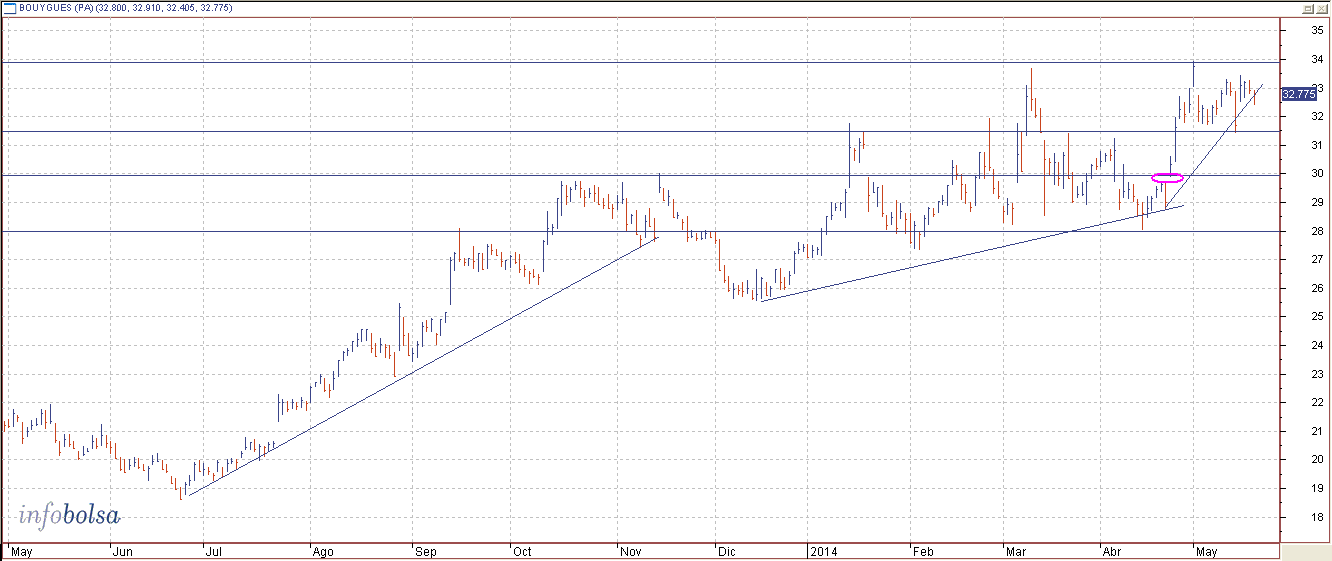The height and width of the screenshot is (561, 1332).
Task: Click the Sep month axis label
Action: click(x=425, y=551)
